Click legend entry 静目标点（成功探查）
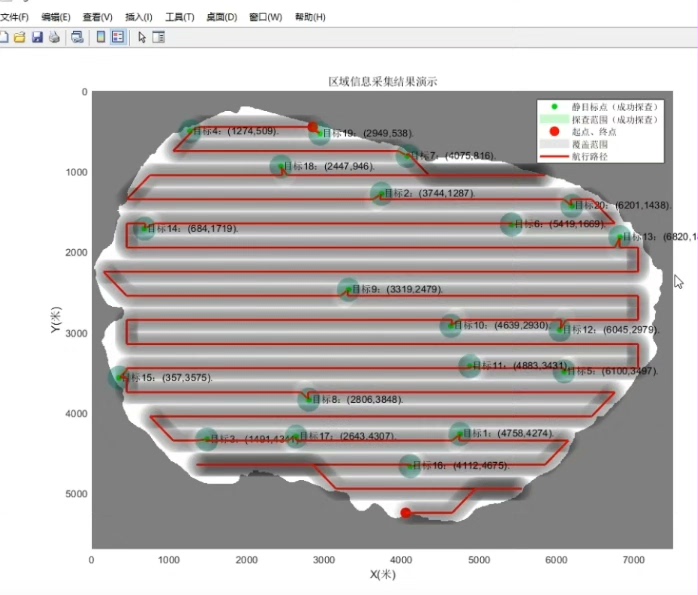 pyautogui.click(x=615, y=107)
